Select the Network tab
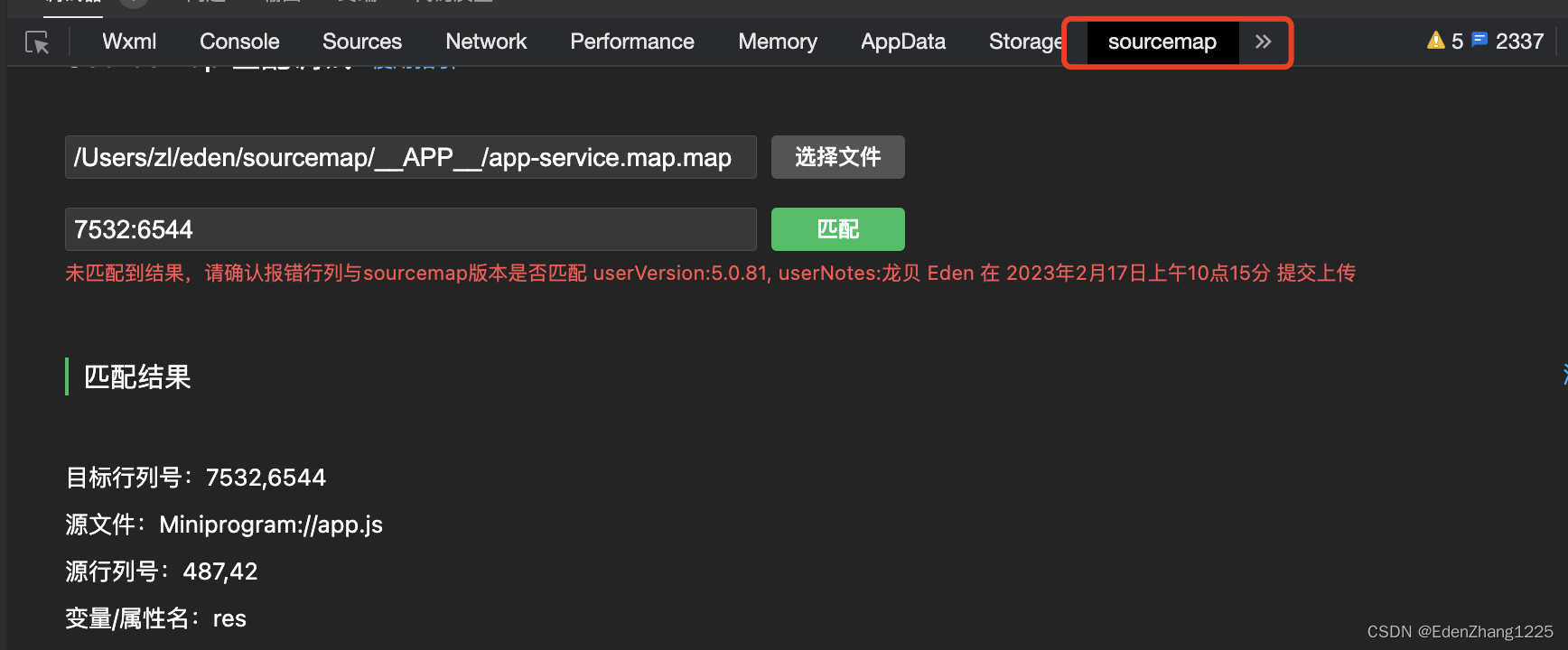Image resolution: width=1568 pixels, height=650 pixels. (486, 42)
